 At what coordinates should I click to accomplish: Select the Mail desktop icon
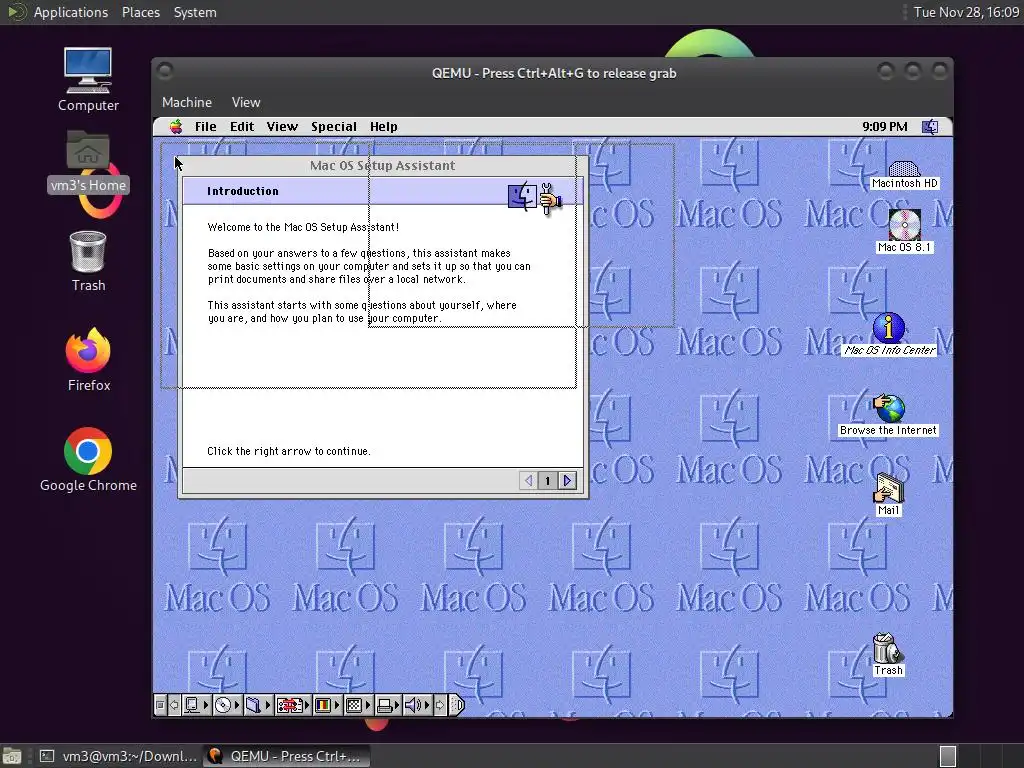[x=888, y=494]
